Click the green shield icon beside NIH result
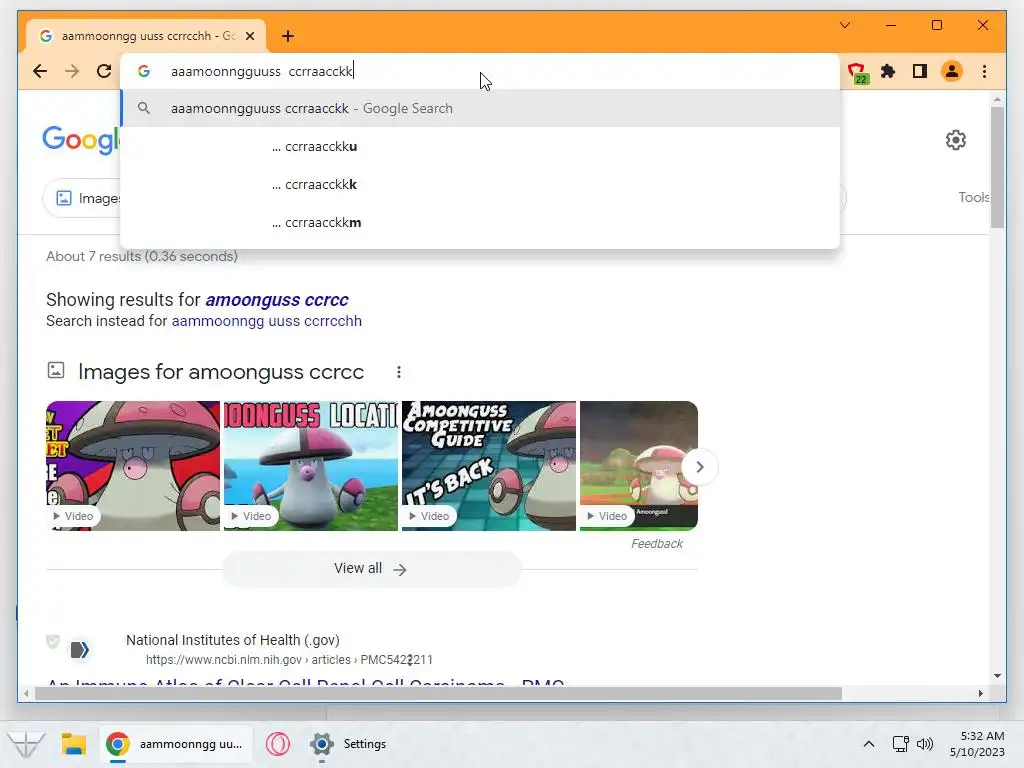The height and width of the screenshot is (768, 1024). [53, 641]
